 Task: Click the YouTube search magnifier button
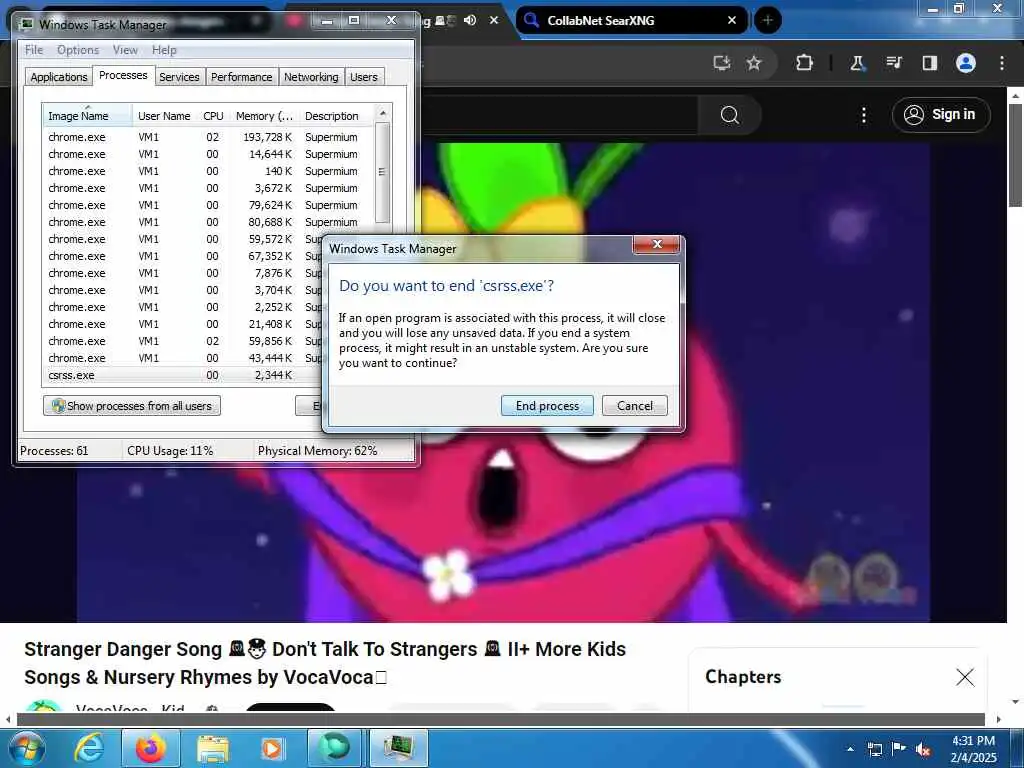[729, 115]
